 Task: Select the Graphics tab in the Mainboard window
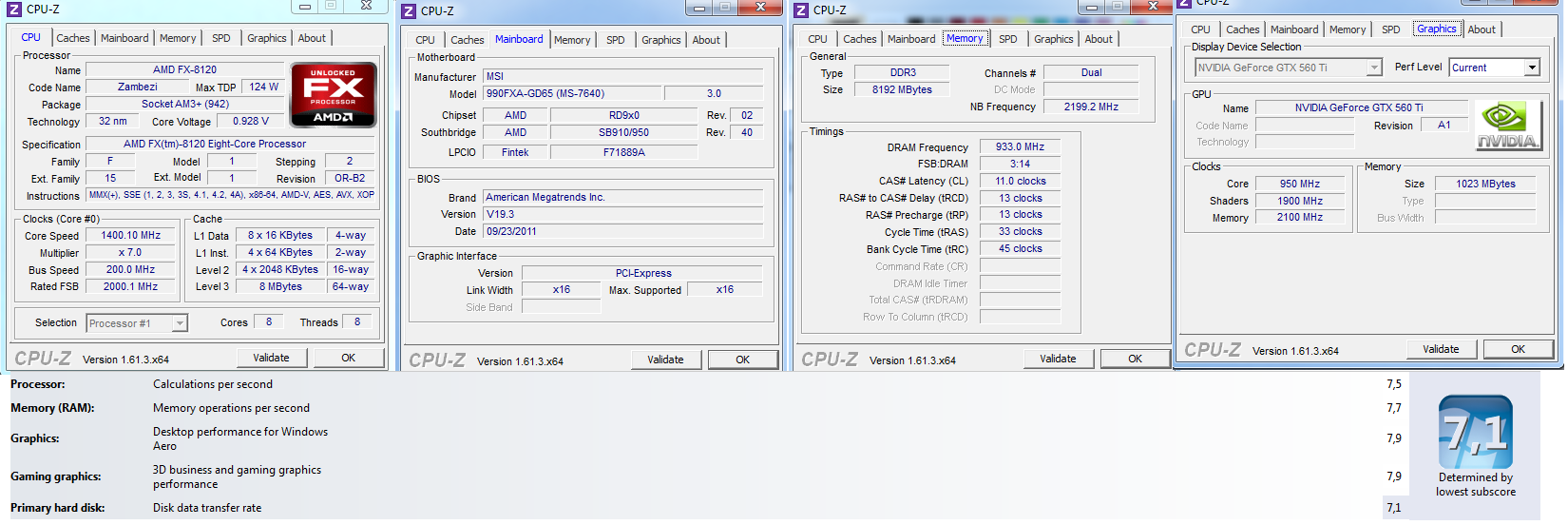pos(661,40)
